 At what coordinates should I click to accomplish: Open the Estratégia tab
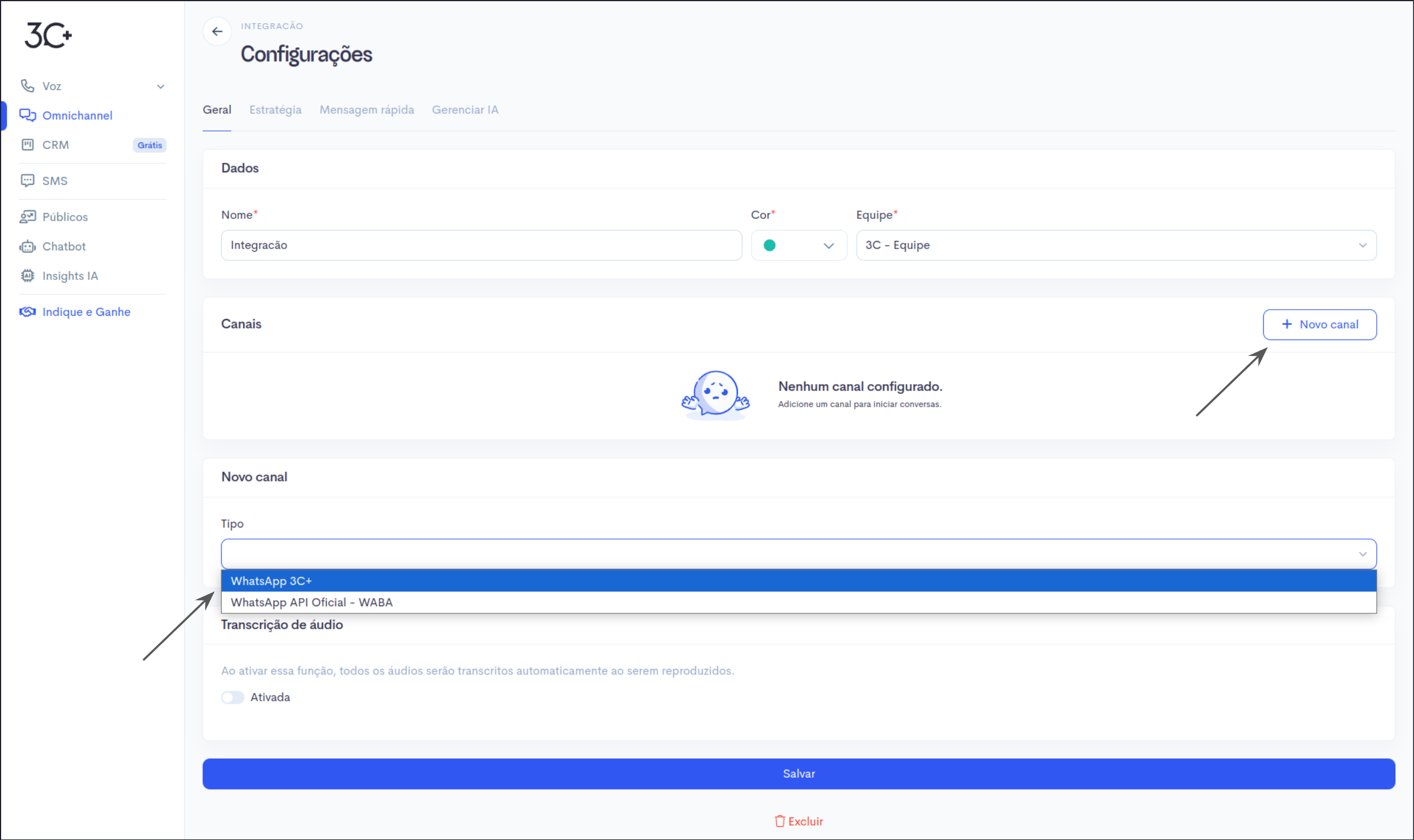[x=275, y=110]
